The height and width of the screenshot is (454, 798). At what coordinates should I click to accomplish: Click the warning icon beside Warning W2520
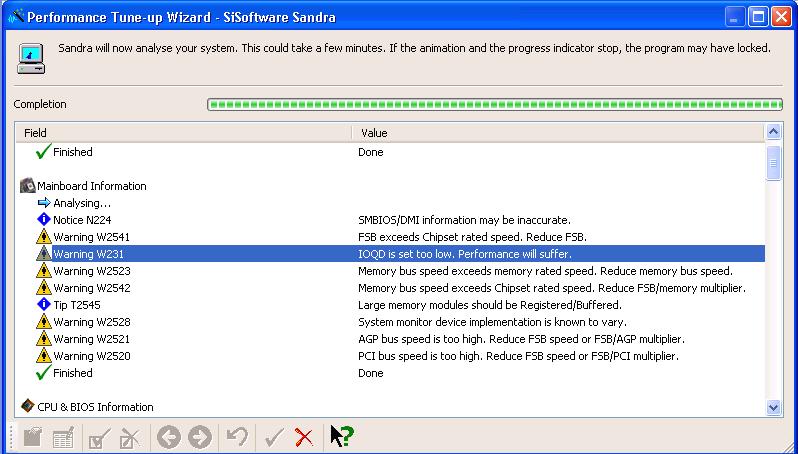click(x=44, y=355)
